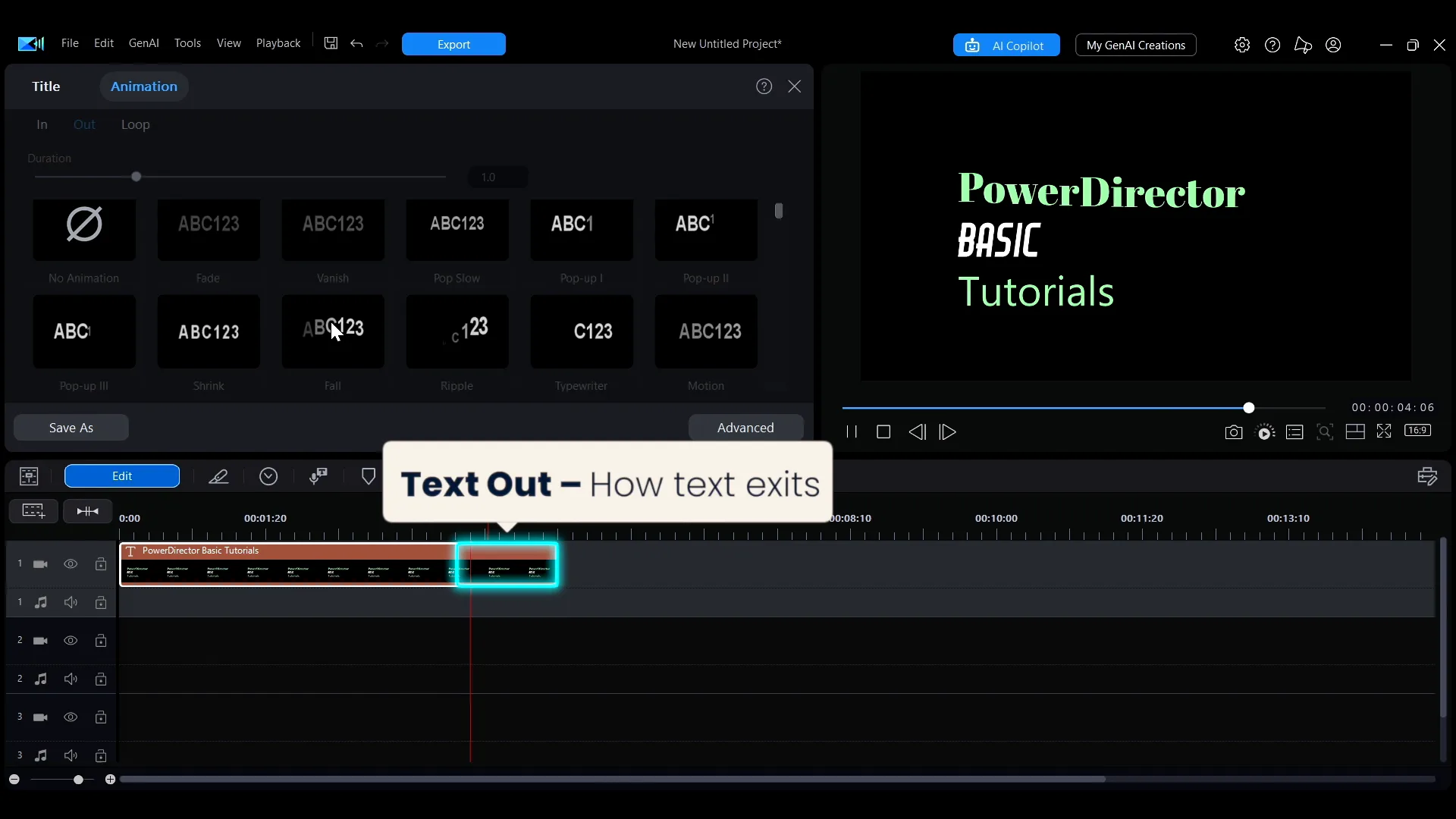Switch to the In animation tab
This screenshot has width=1456, height=819.
tap(42, 124)
